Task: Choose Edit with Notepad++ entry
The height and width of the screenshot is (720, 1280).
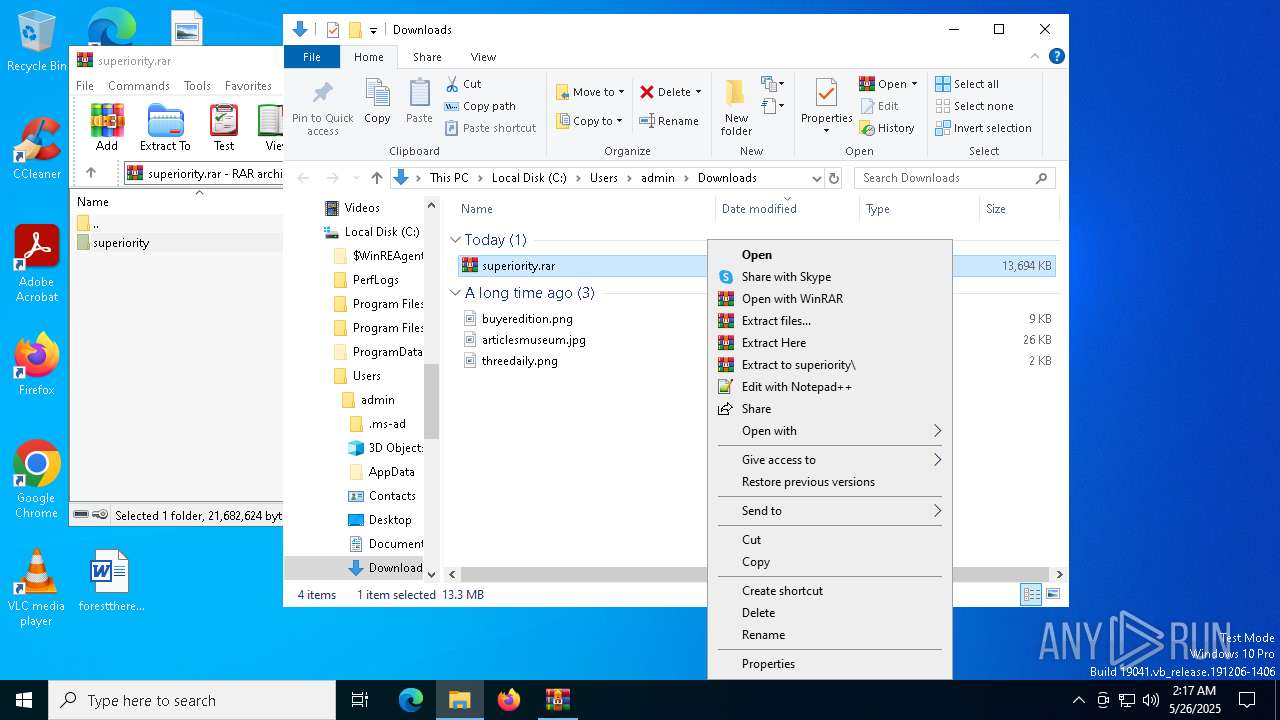Action: click(830, 387)
